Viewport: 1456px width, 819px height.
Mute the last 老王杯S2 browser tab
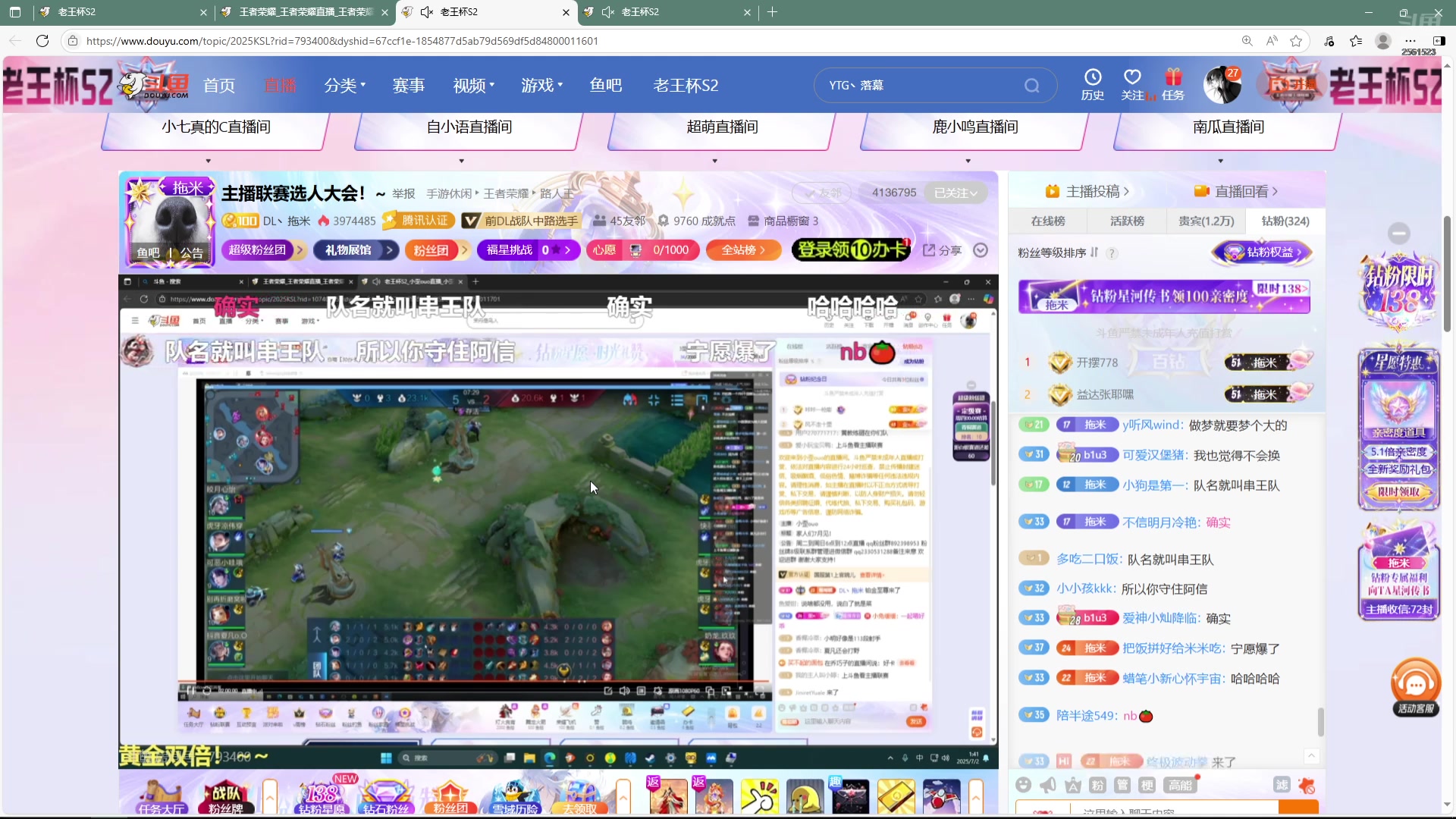coord(608,12)
